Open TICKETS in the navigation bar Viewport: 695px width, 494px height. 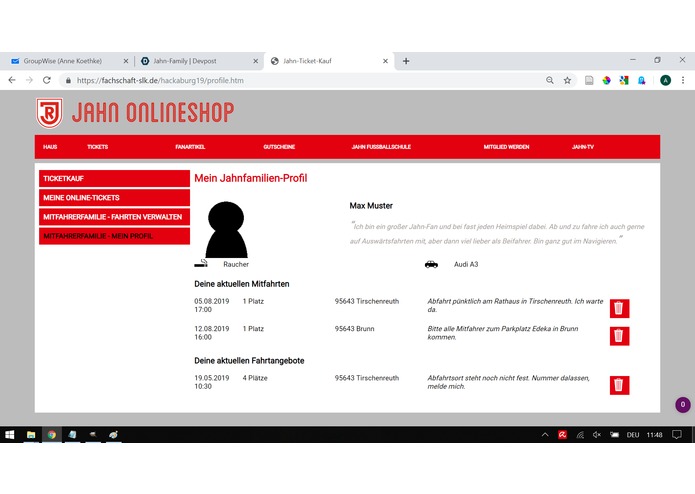98,147
